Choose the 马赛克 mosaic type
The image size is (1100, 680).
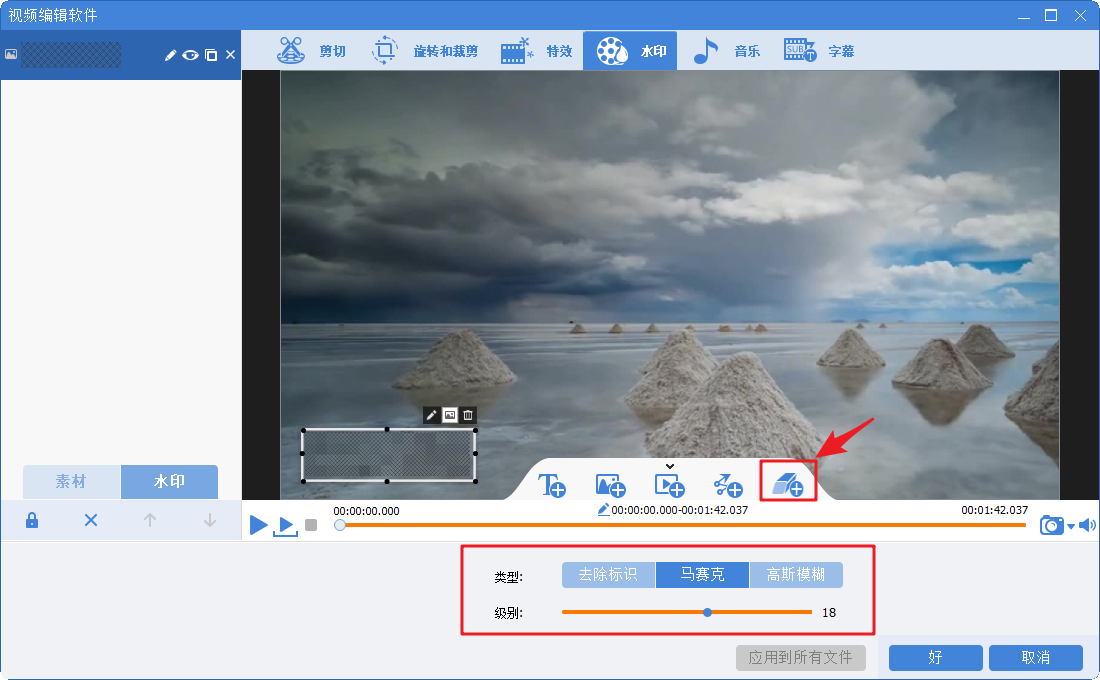pos(702,575)
